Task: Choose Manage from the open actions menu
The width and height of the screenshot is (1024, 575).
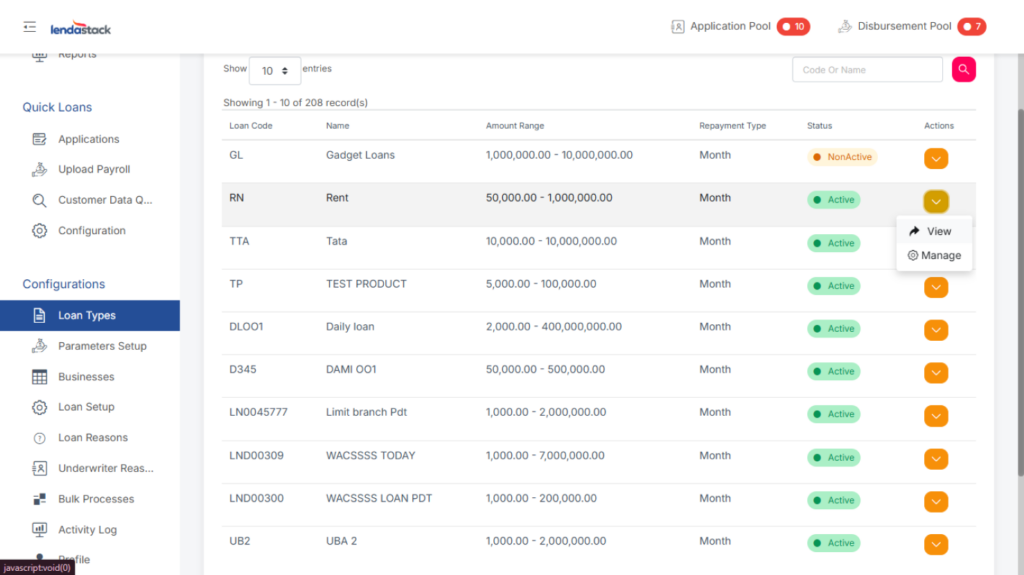Action: (x=934, y=256)
